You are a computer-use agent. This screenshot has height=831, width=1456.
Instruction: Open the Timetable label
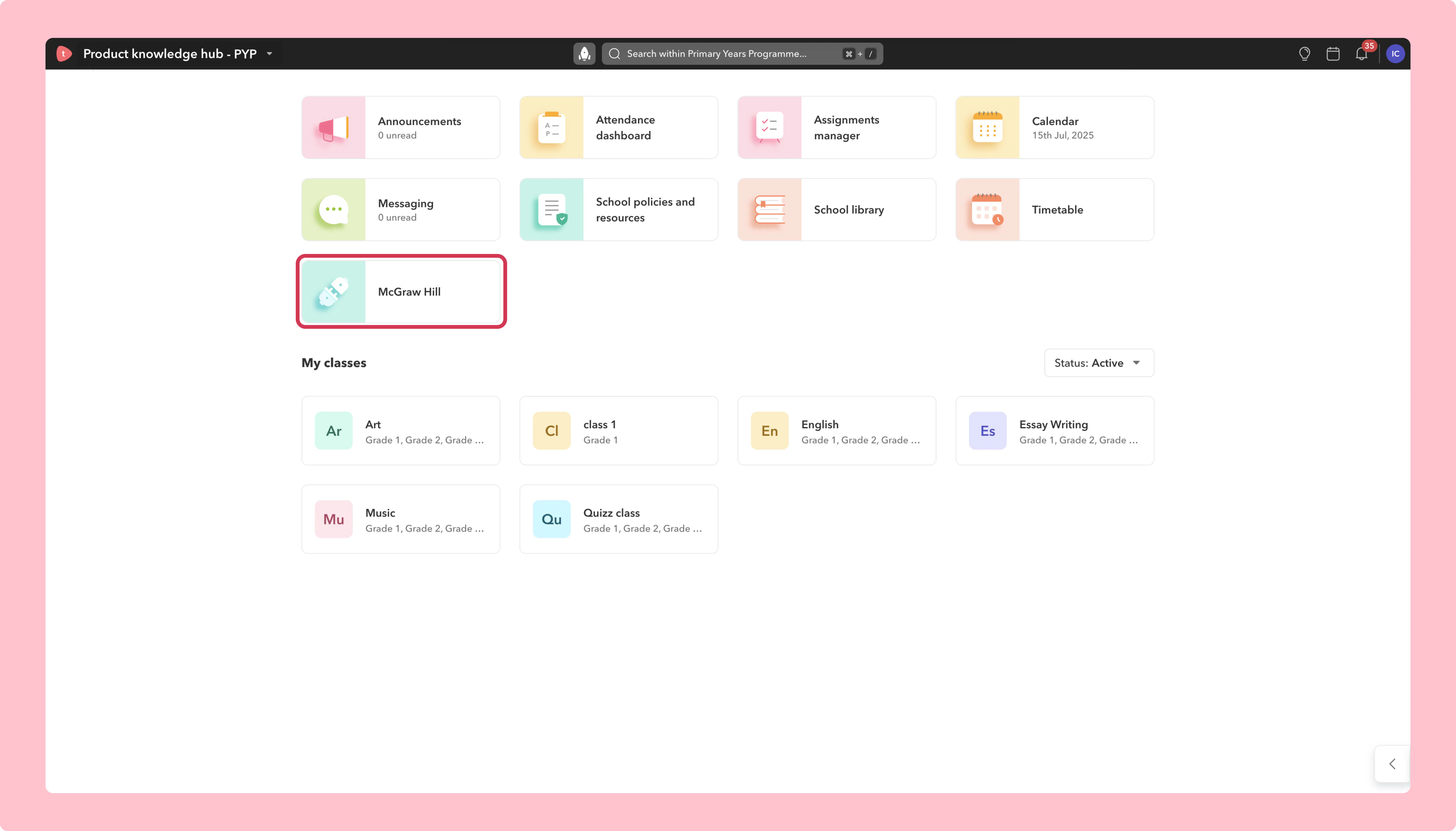coord(1057,210)
